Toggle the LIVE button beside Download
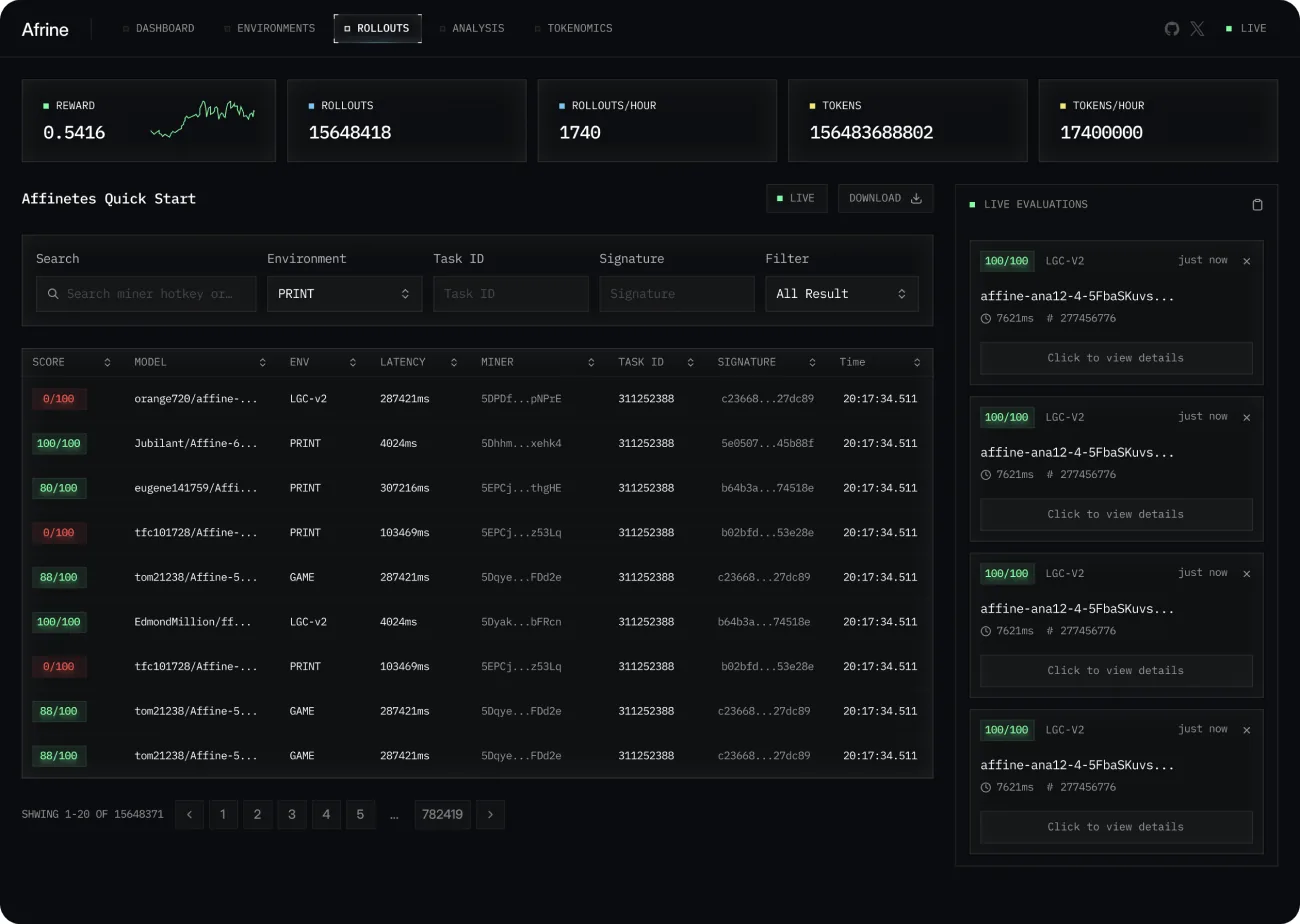Image resolution: width=1300 pixels, height=924 pixels. click(796, 198)
